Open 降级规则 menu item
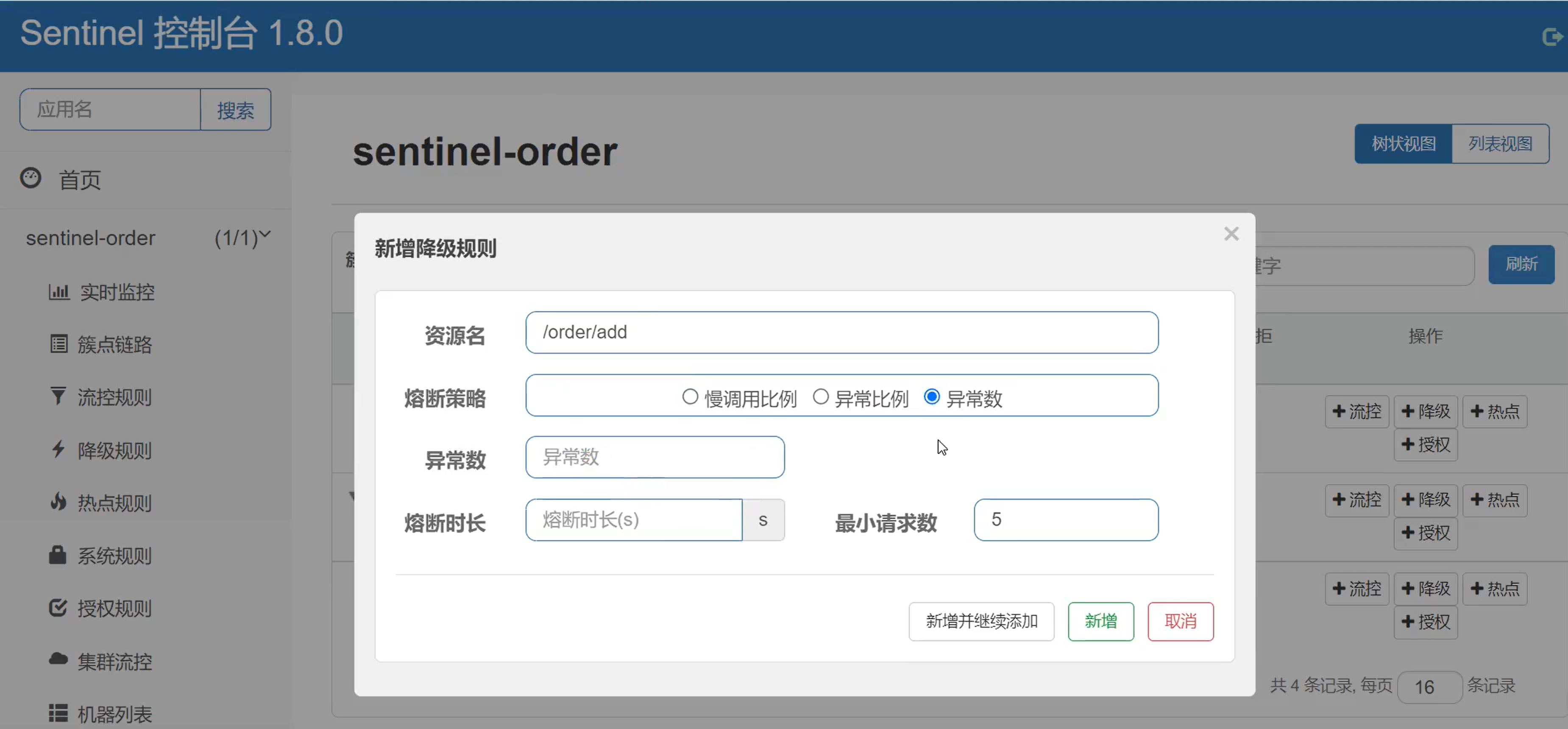This screenshot has height=729, width=1568. pos(114,450)
